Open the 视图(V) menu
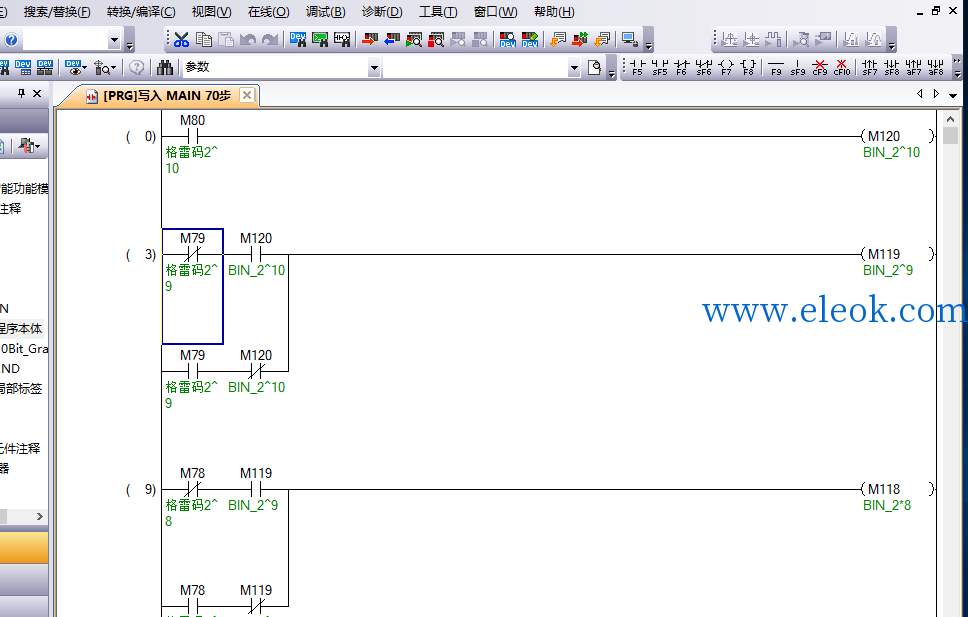 tap(211, 12)
